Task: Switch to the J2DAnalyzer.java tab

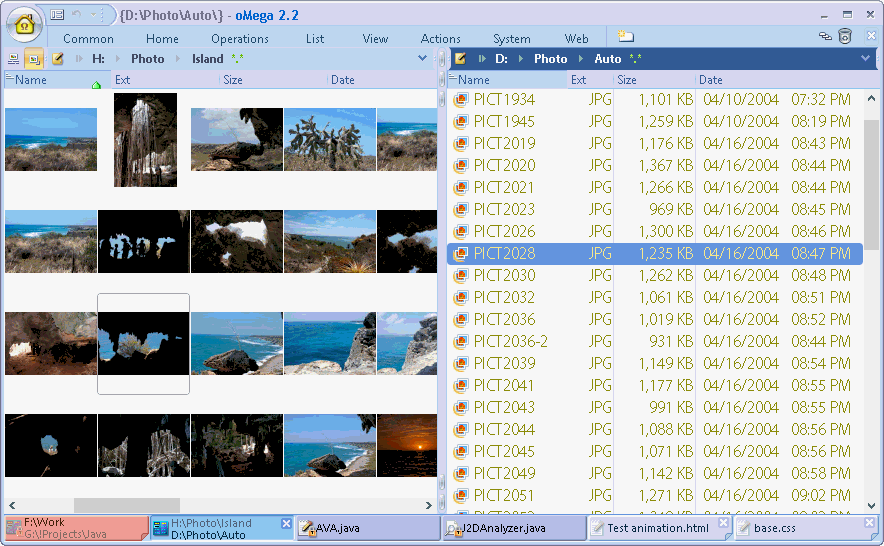Action: 509,528
